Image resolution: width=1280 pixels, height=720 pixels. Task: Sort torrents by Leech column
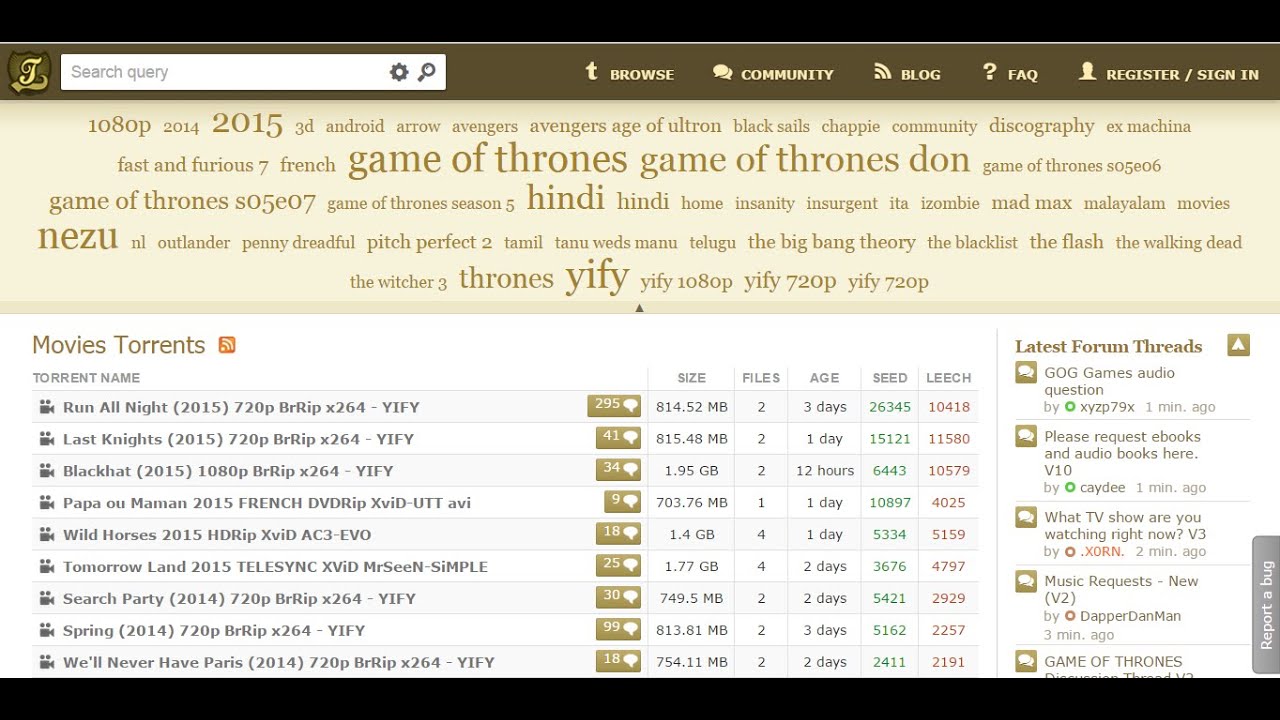948,378
